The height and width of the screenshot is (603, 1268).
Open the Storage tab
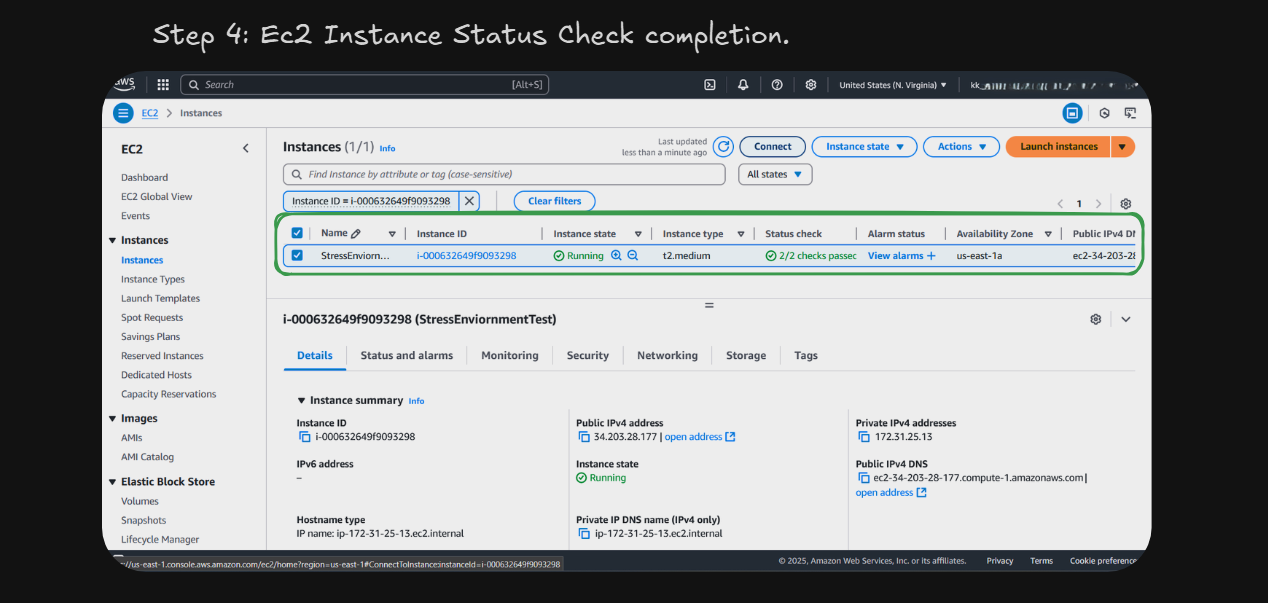[746, 355]
